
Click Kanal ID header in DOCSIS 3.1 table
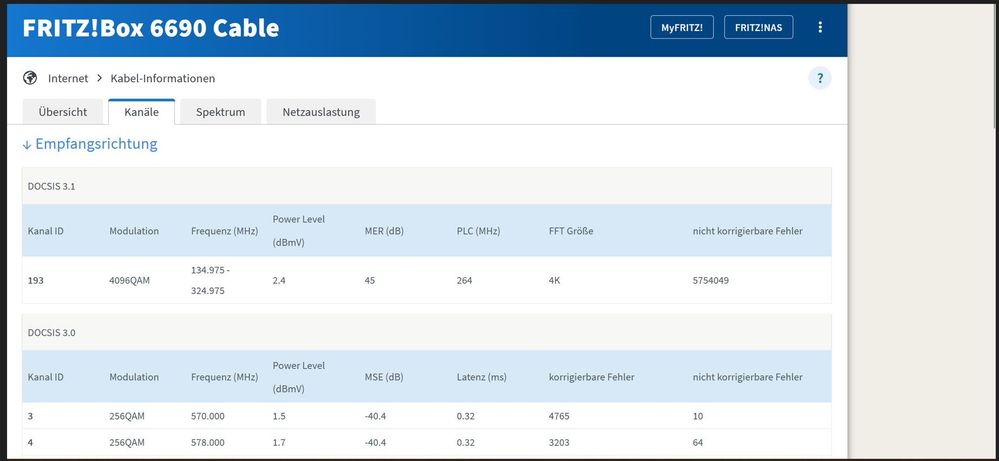pyautogui.click(x=45, y=231)
